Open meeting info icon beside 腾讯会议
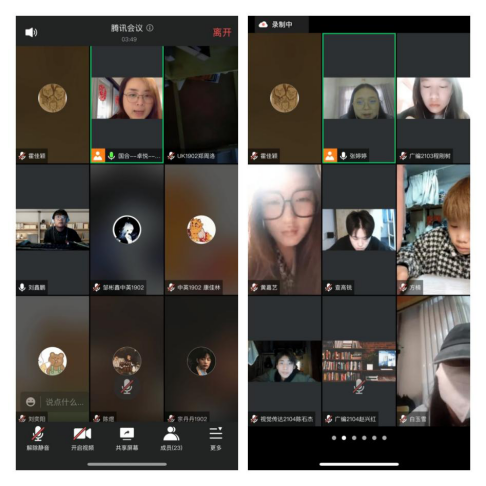The image size is (486, 486). pyautogui.click(x=150, y=28)
